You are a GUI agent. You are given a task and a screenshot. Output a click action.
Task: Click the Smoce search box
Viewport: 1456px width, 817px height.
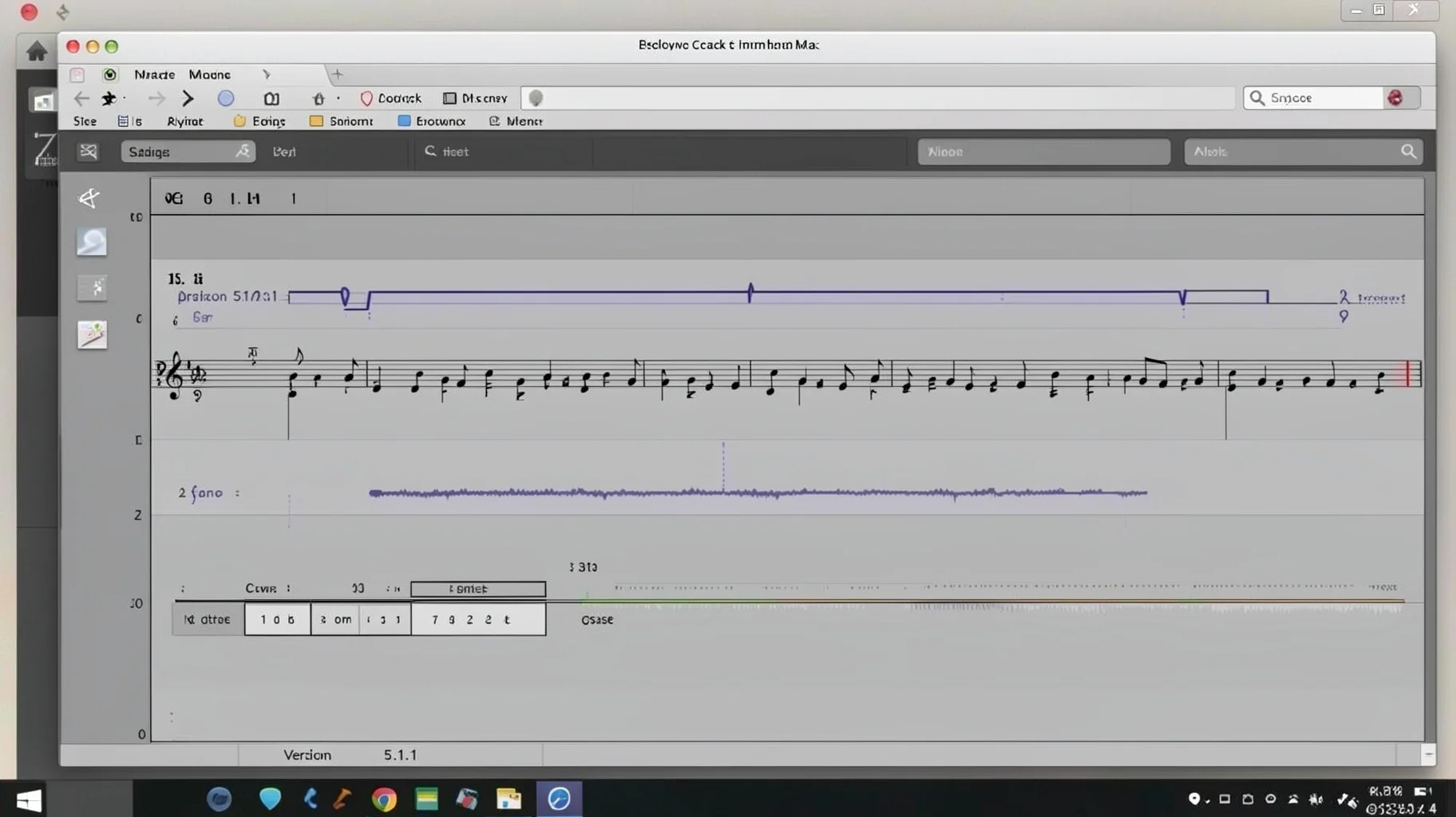point(1313,97)
